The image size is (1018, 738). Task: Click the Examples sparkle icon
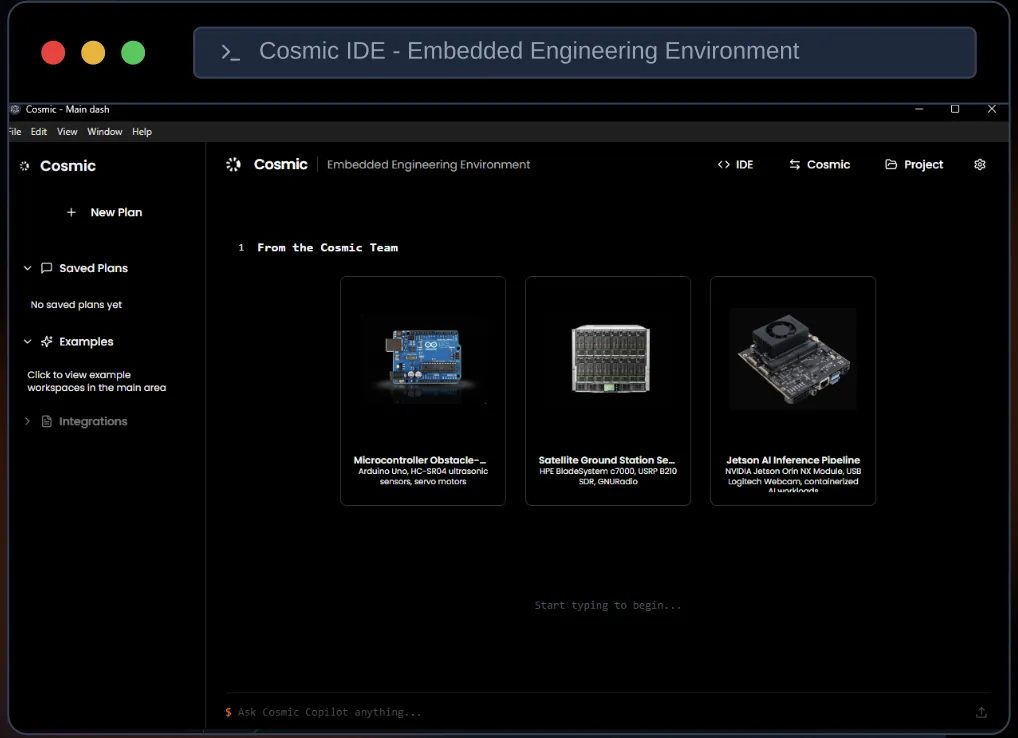[47, 341]
